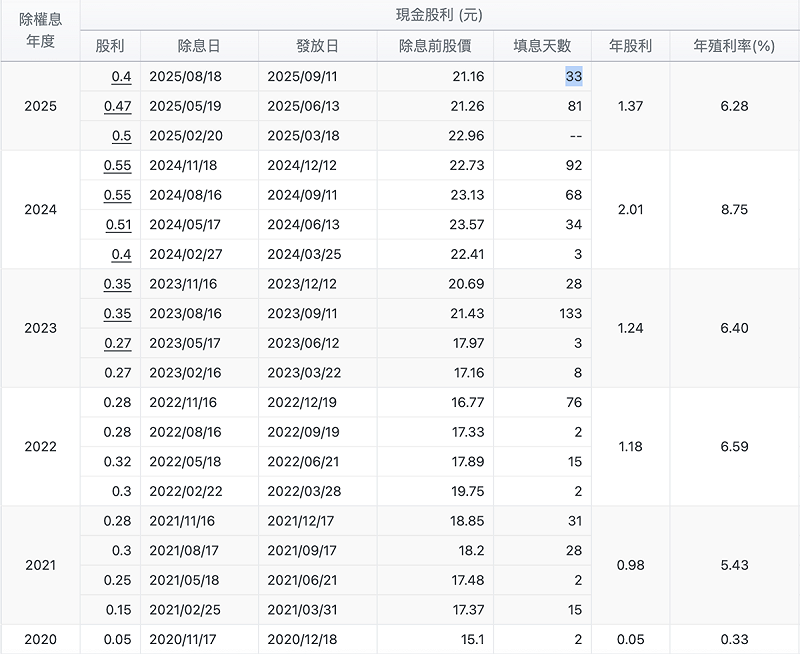
Task: Open the 0.55 dividend link dated 2024/11/18
Action: coord(118,166)
